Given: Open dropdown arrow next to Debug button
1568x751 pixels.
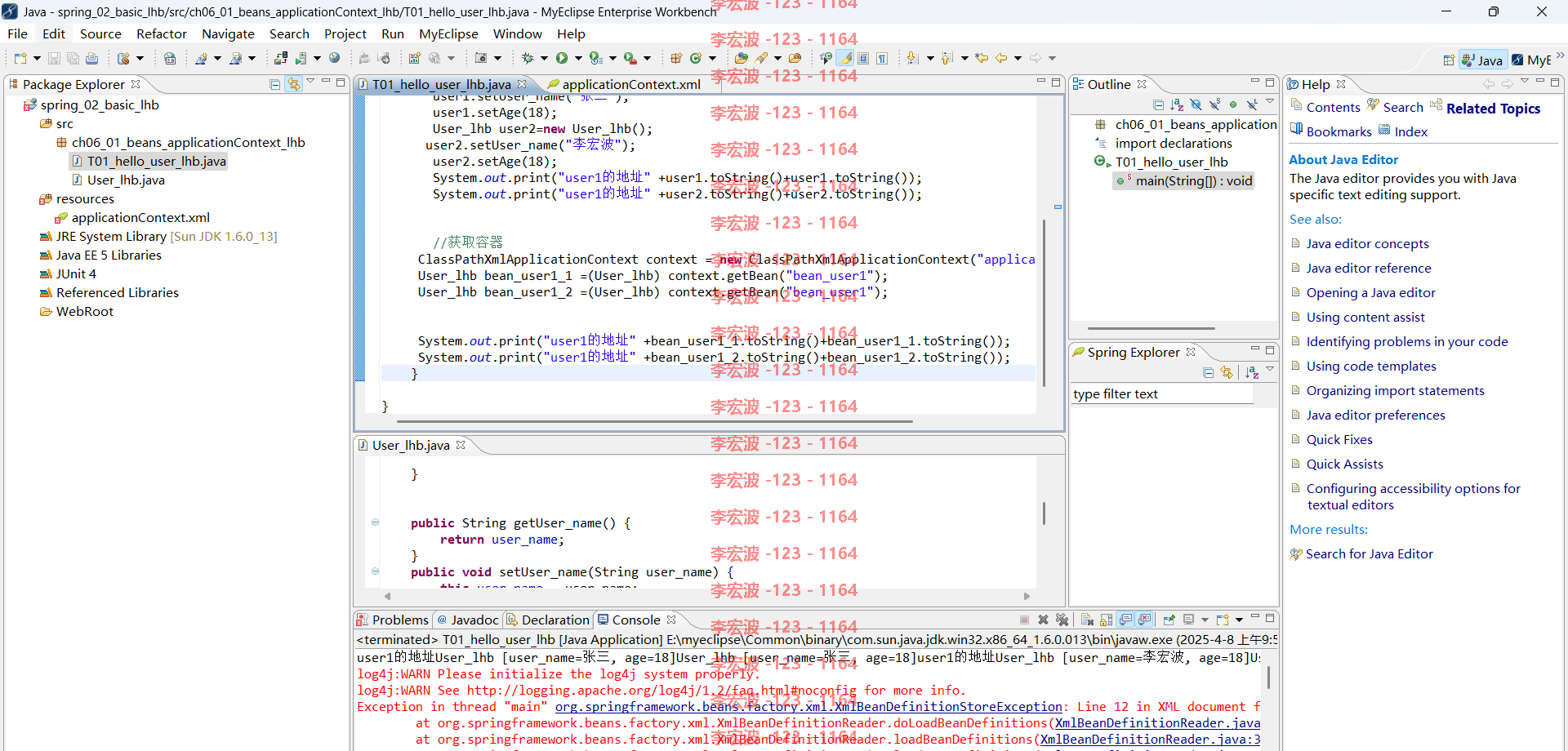Looking at the screenshot, I should (544, 58).
